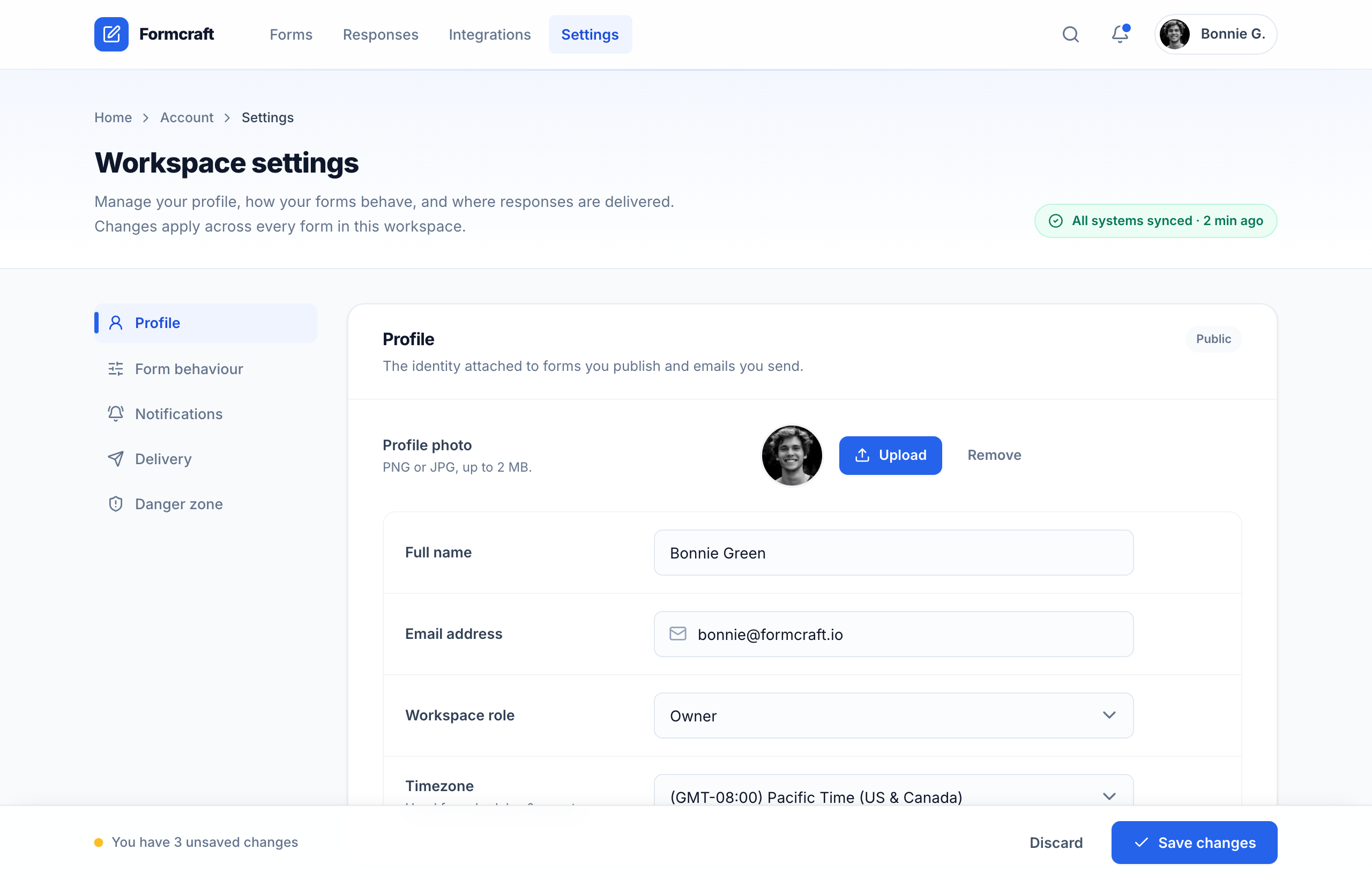Viewport: 1372px width, 879px height.
Task: Click the 'Workspace settings' heading
Action: [227, 163]
